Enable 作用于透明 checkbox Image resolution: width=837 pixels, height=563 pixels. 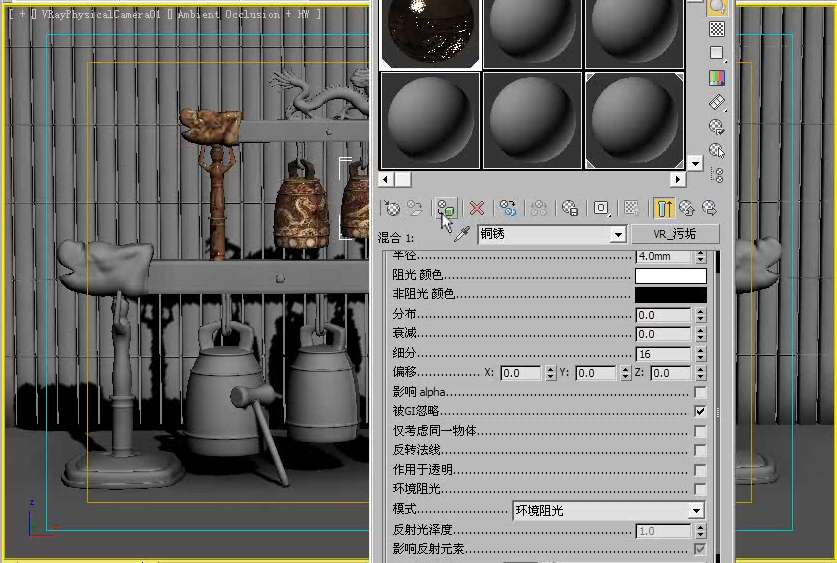pos(700,470)
